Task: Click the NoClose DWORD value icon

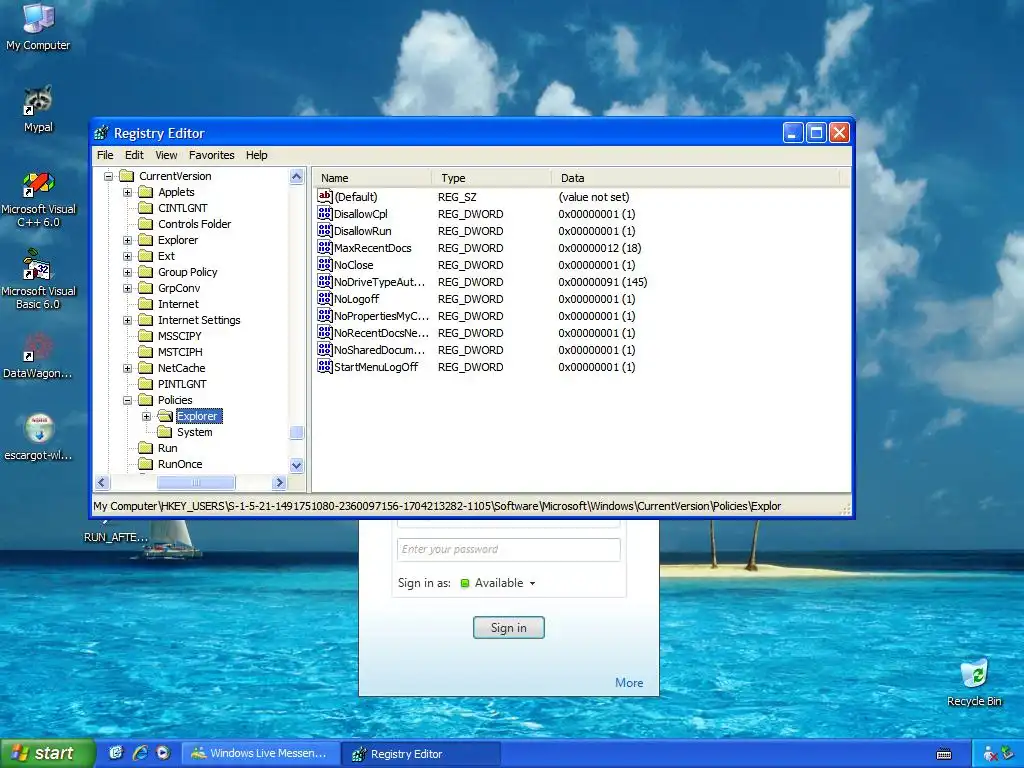Action: 325,264
